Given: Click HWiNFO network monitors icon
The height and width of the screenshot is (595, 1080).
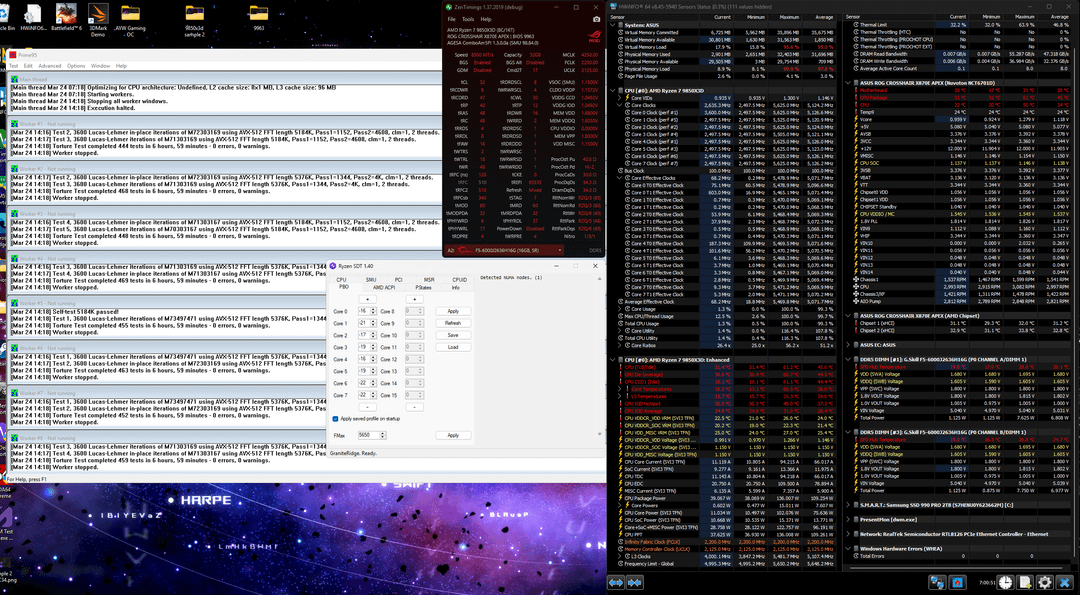Looking at the screenshot, I should pos(936,582).
